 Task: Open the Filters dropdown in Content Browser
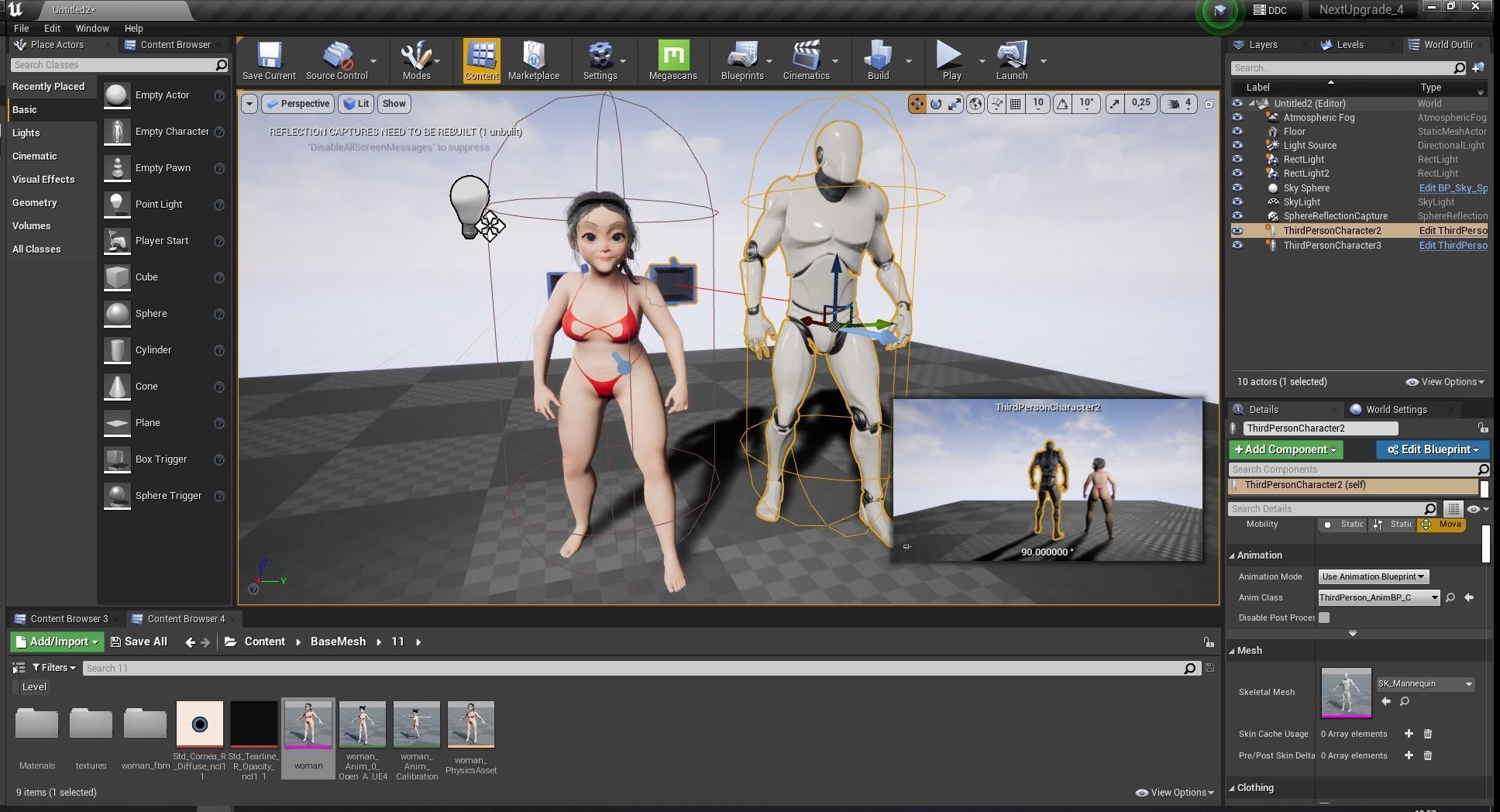click(x=54, y=668)
